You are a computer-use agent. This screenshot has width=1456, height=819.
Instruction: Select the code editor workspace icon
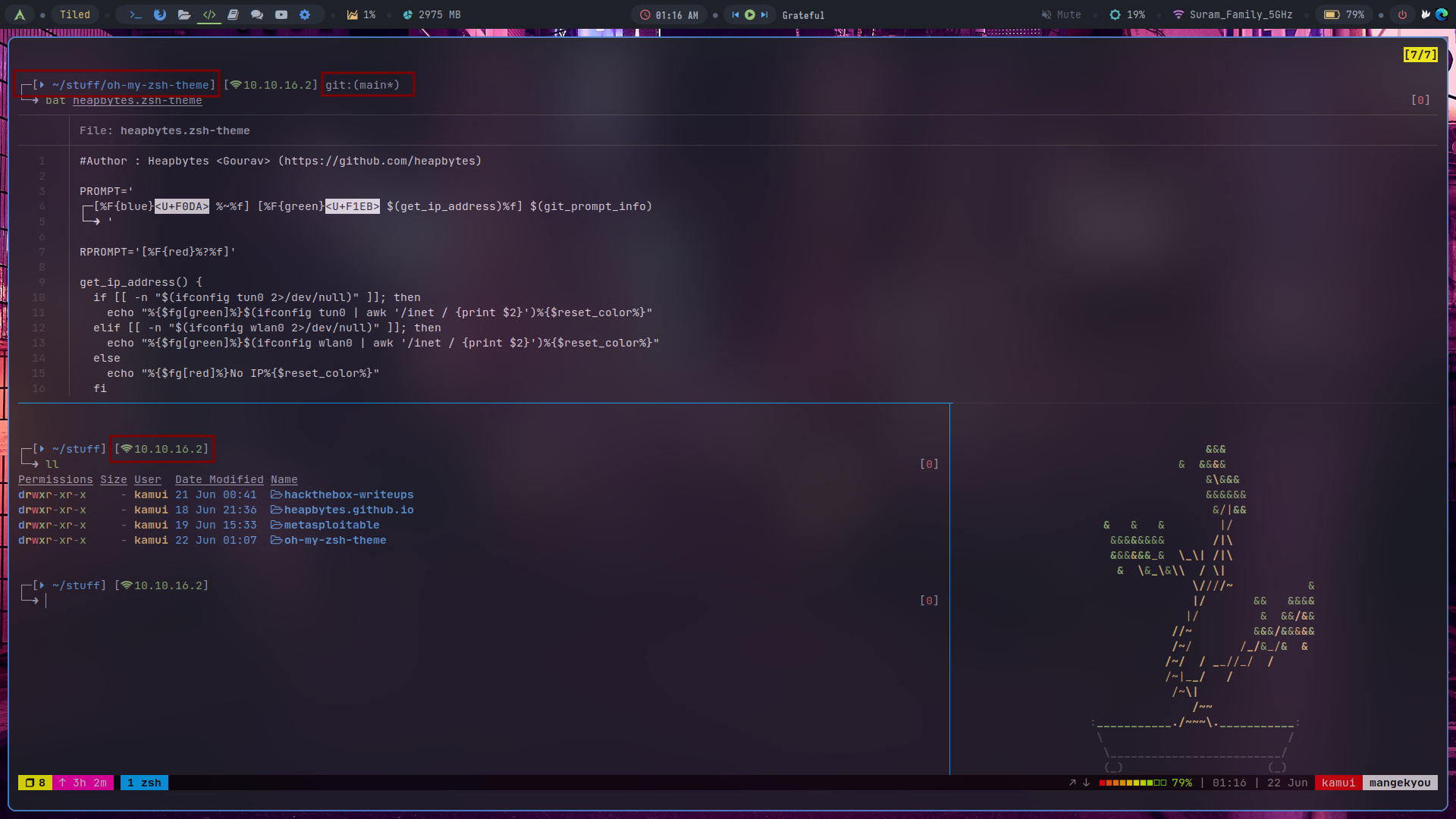(x=209, y=14)
